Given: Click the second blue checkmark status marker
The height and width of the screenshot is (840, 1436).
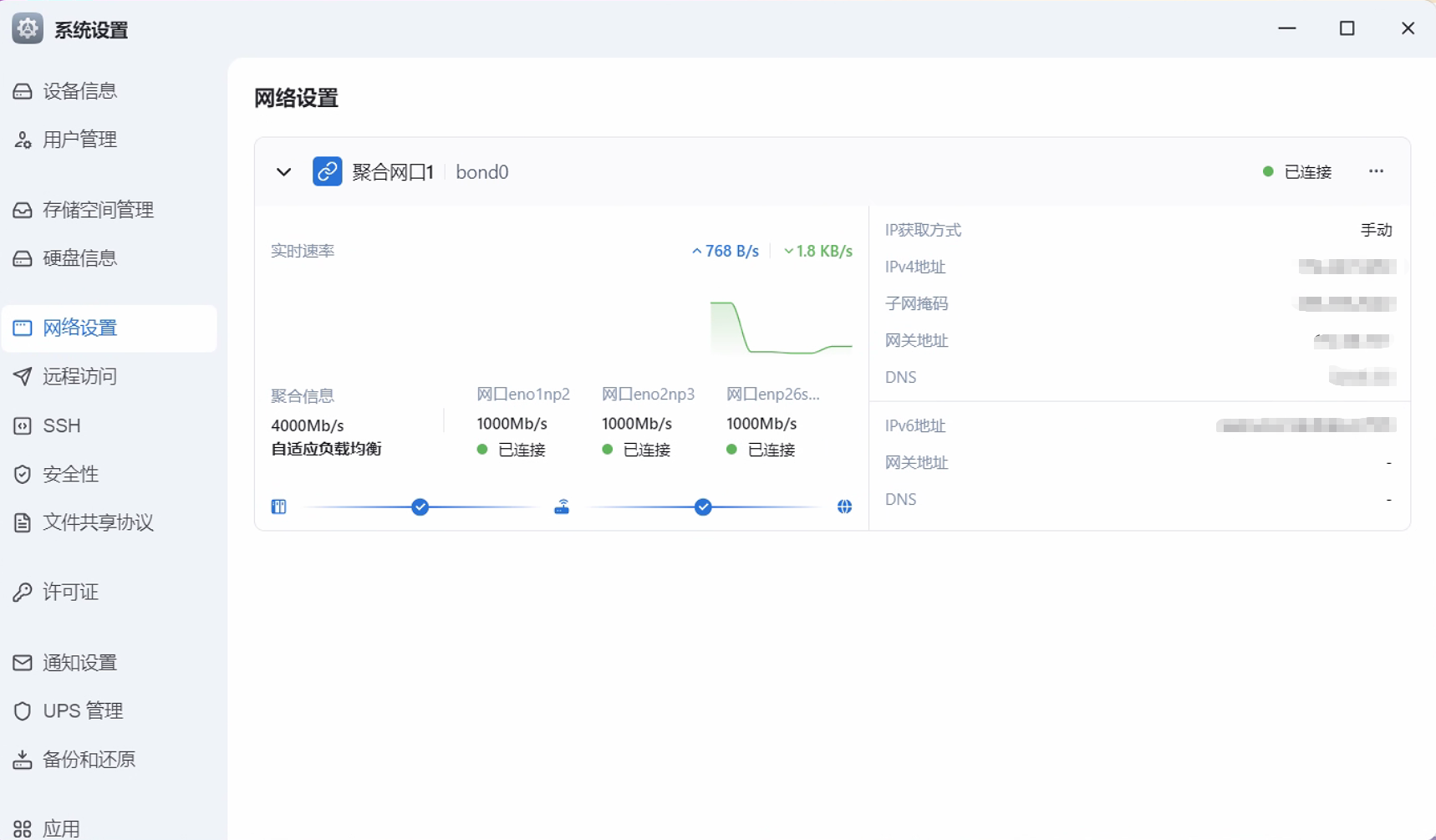Looking at the screenshot, I should 703,507.
